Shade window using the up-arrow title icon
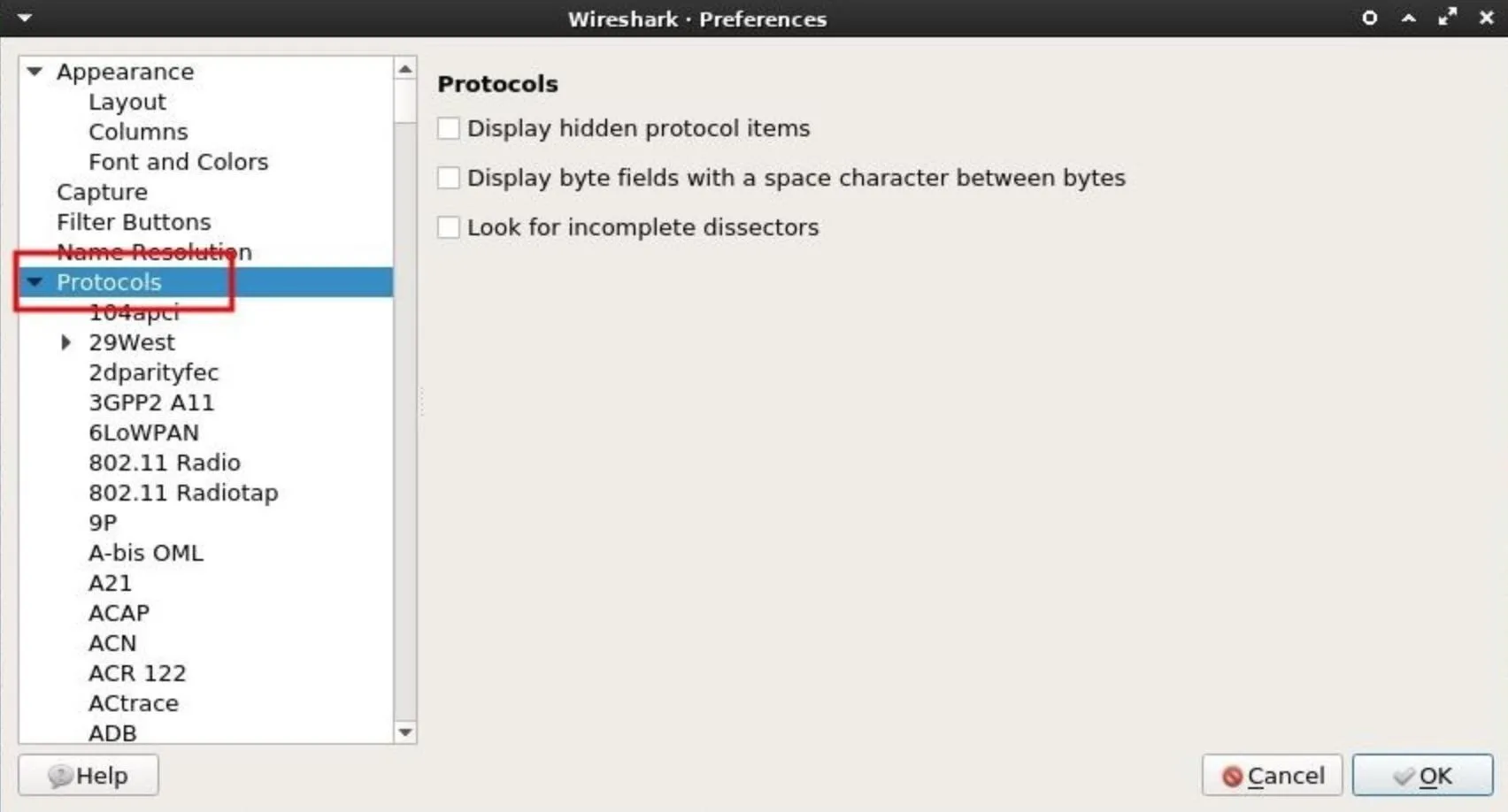 point(1408,18)
